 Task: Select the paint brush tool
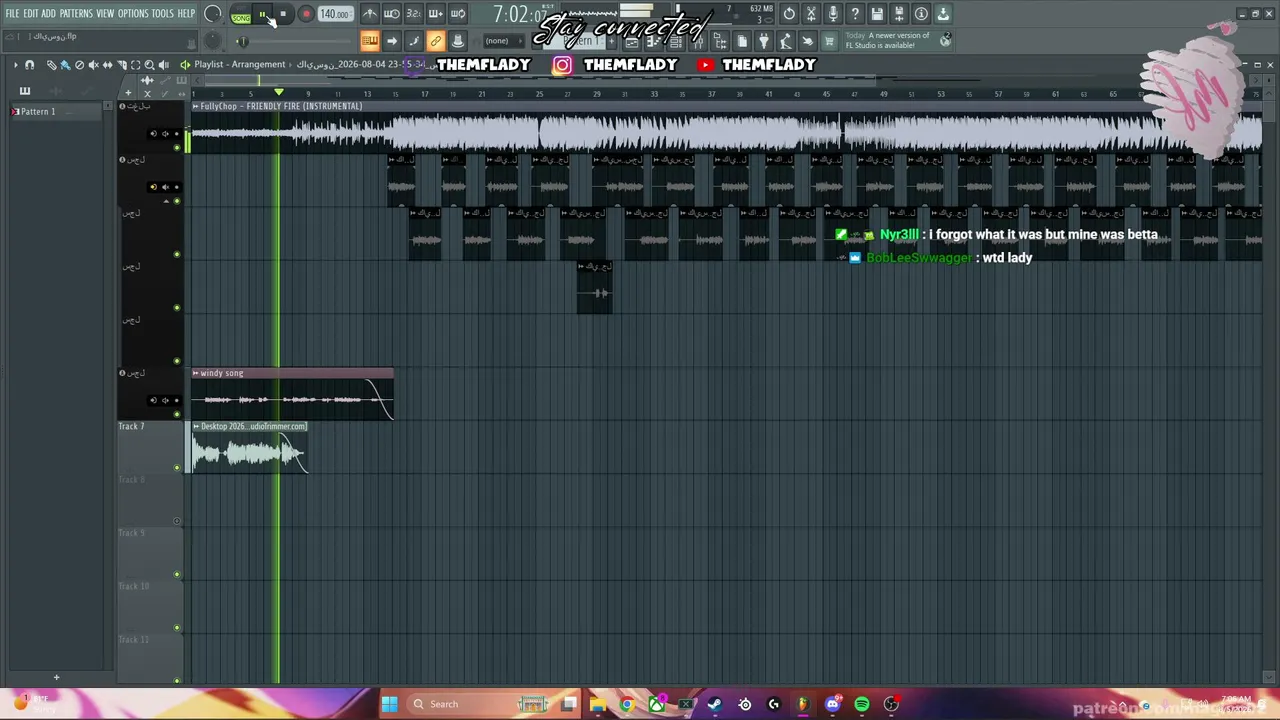tap(65, 65)
